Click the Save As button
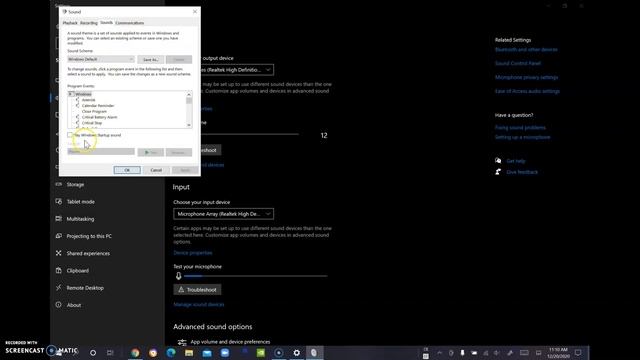 (151, 60)
